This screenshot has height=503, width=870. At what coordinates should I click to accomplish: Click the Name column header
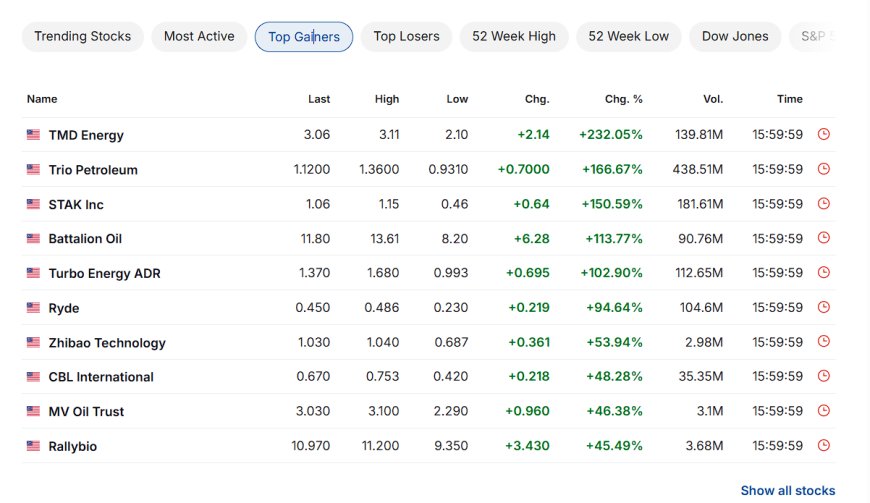click(42, 99)
